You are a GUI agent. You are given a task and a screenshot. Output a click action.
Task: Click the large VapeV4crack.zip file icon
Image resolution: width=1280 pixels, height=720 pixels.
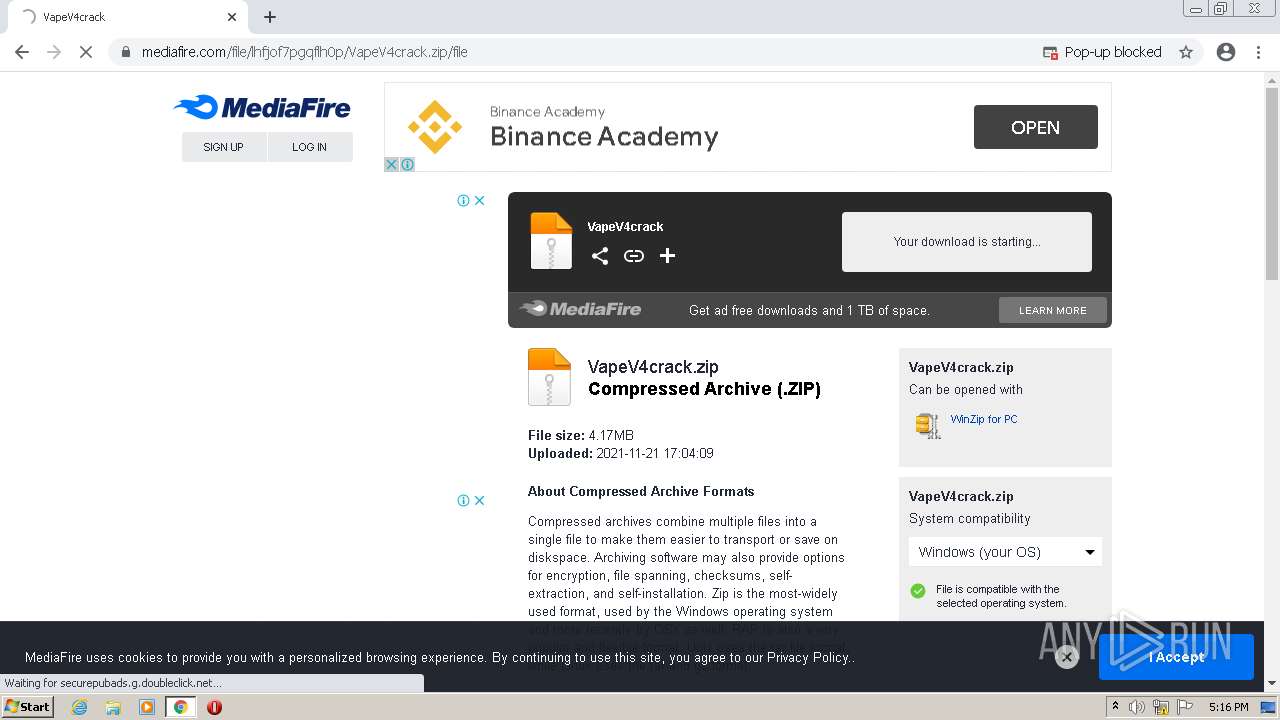pos(549,377)
